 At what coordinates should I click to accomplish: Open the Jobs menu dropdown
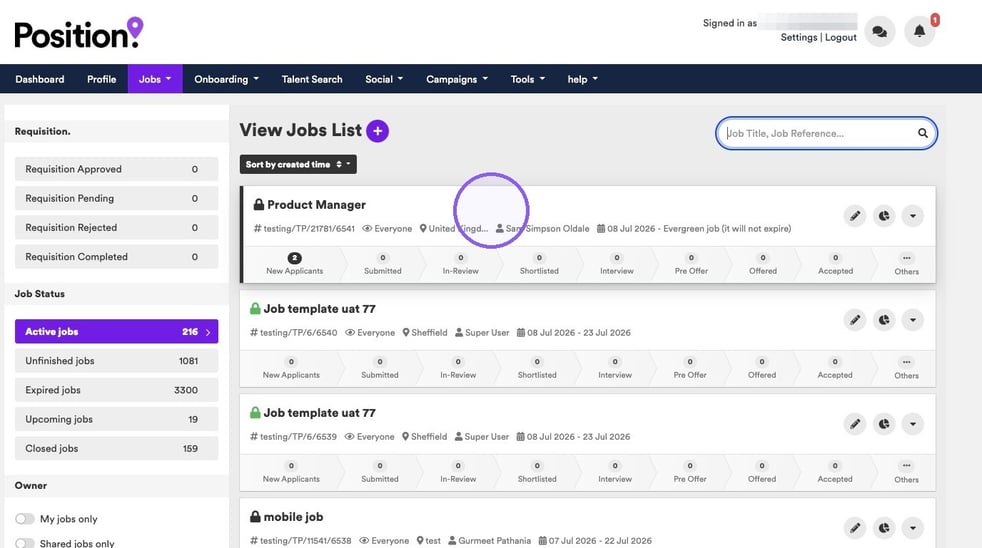(x=155, y=79)
